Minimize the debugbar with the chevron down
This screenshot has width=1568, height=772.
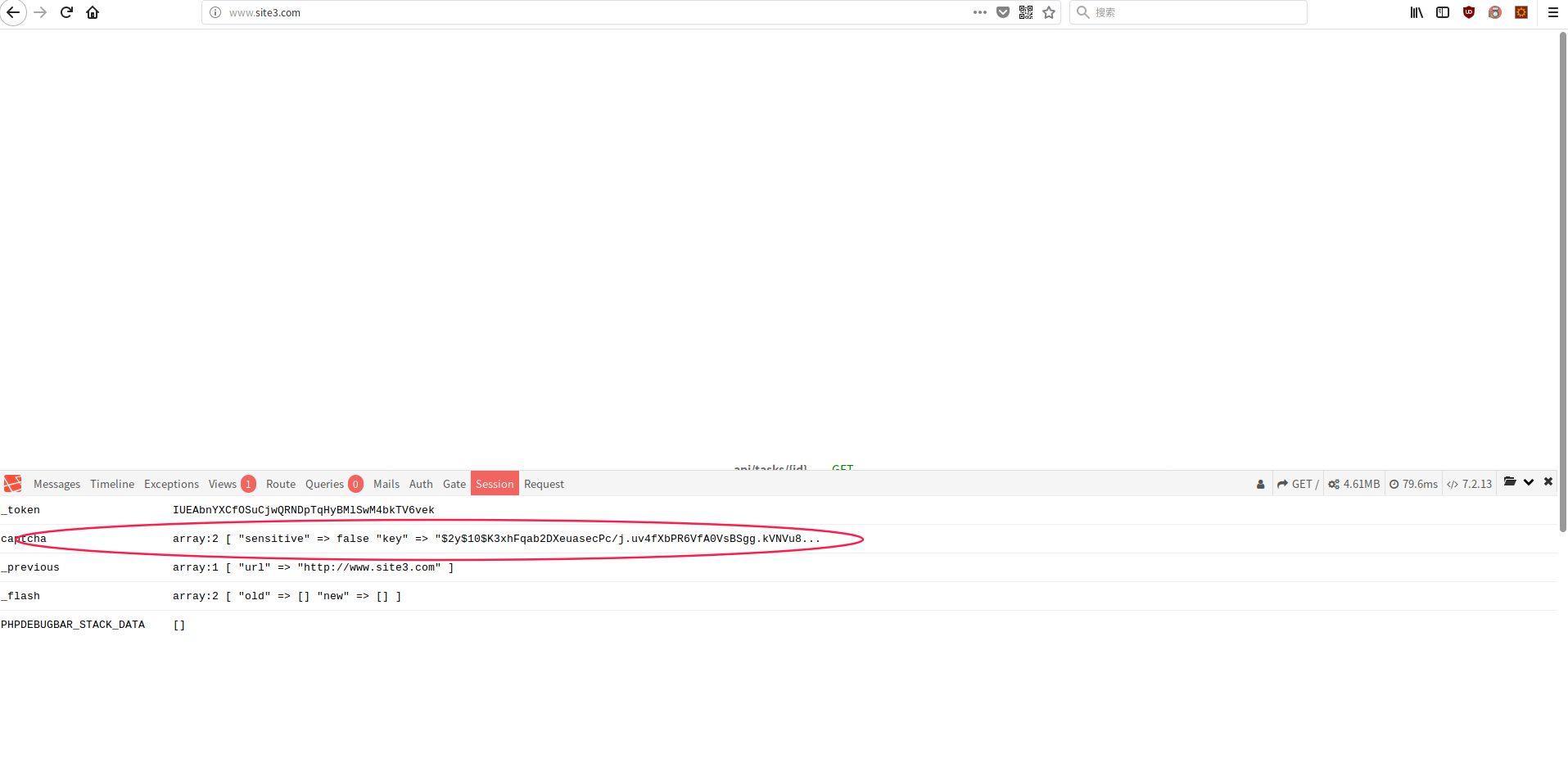pos(1530,482)
